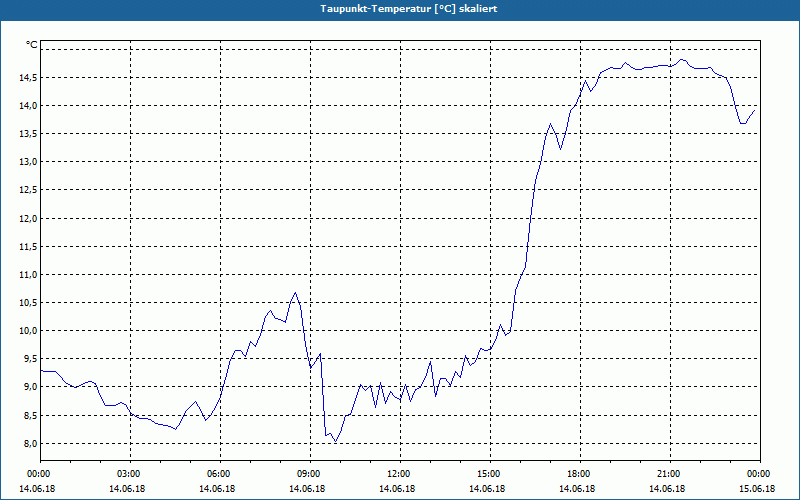The width and height of the screenshot is (800, 500).
Task: Select the 10,0 y-axis label
Action: pyautogui.click(x=28, y=331)
